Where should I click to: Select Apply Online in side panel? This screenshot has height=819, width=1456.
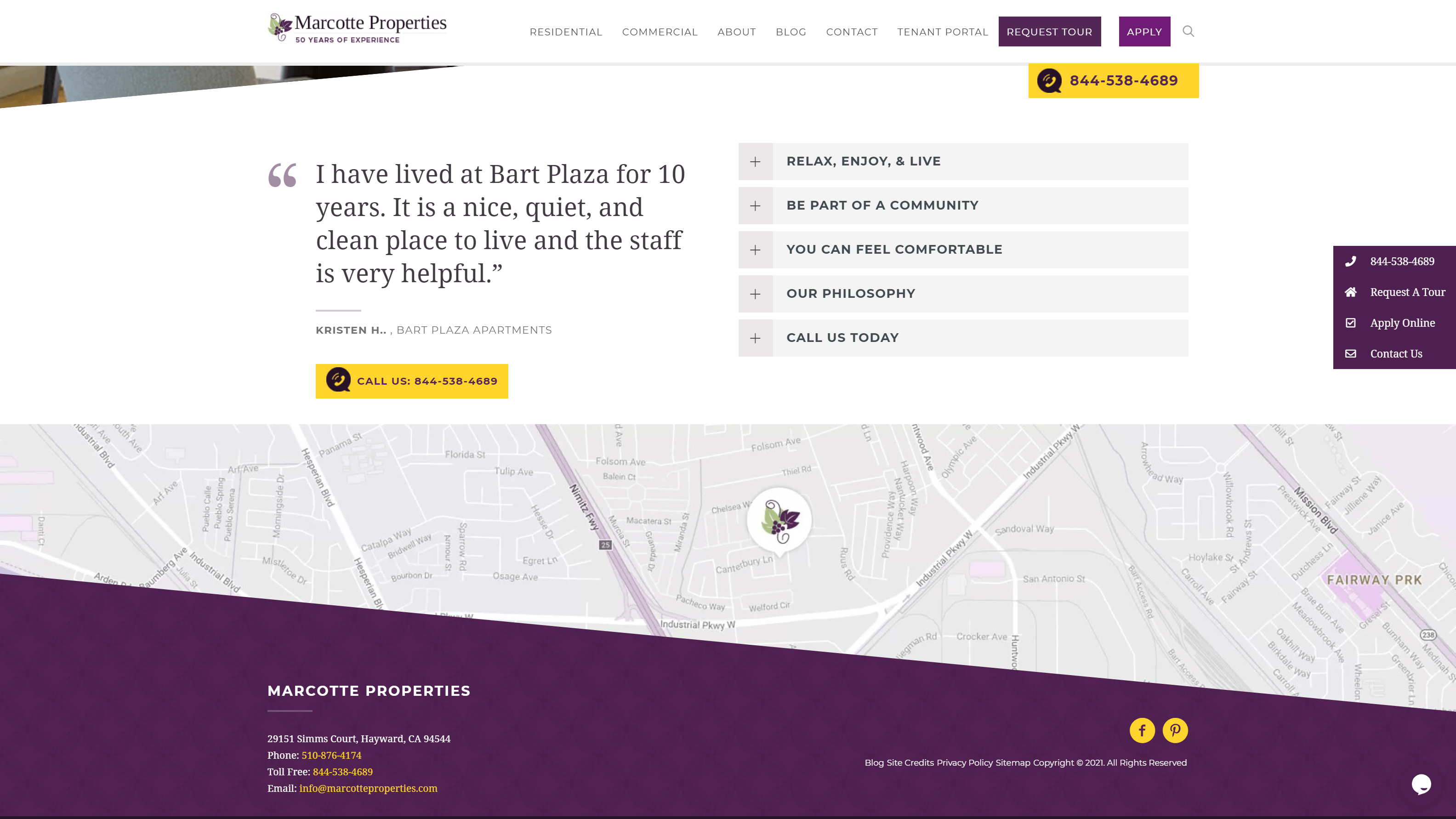pos(1402,323)
